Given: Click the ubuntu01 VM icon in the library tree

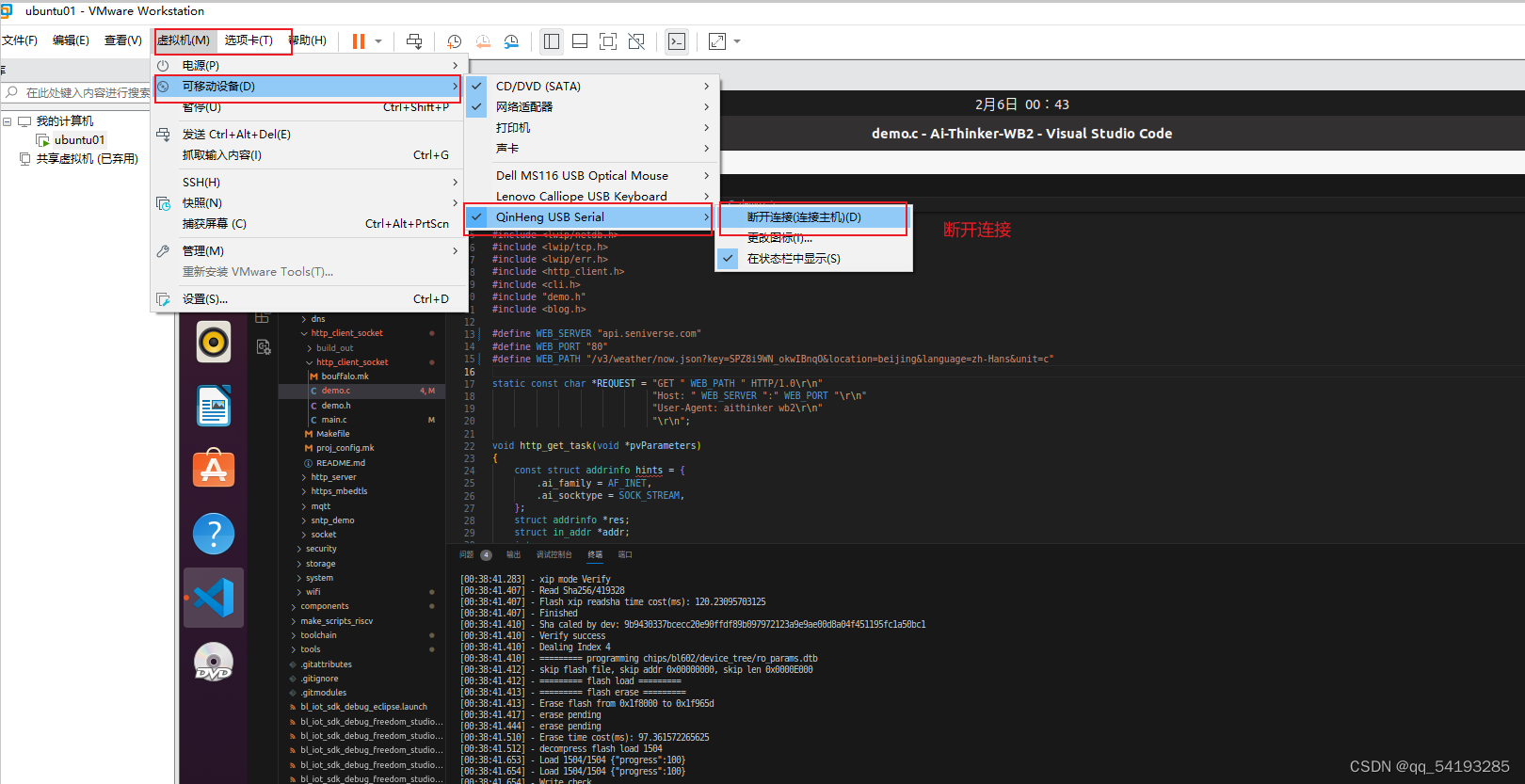Looking at the screenshot, I should (x=42, y=139).
